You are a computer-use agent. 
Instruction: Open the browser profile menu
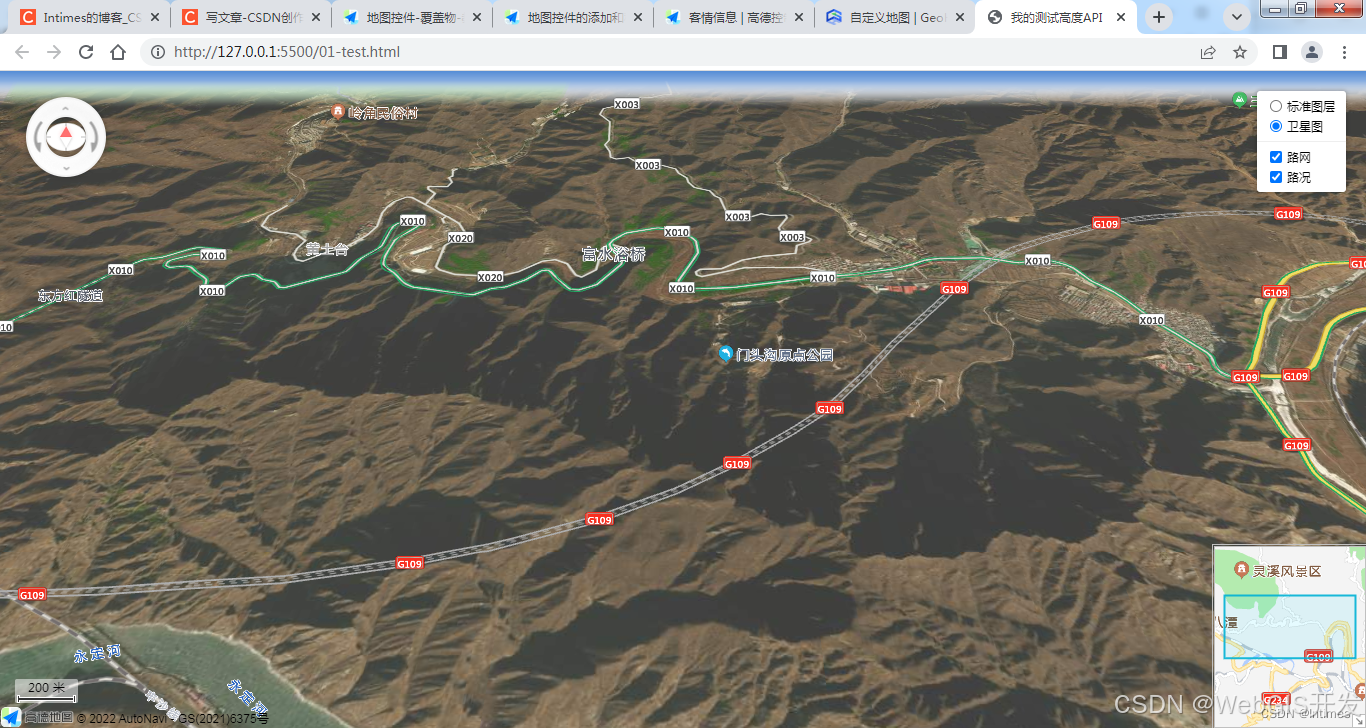pos(1311,52)
